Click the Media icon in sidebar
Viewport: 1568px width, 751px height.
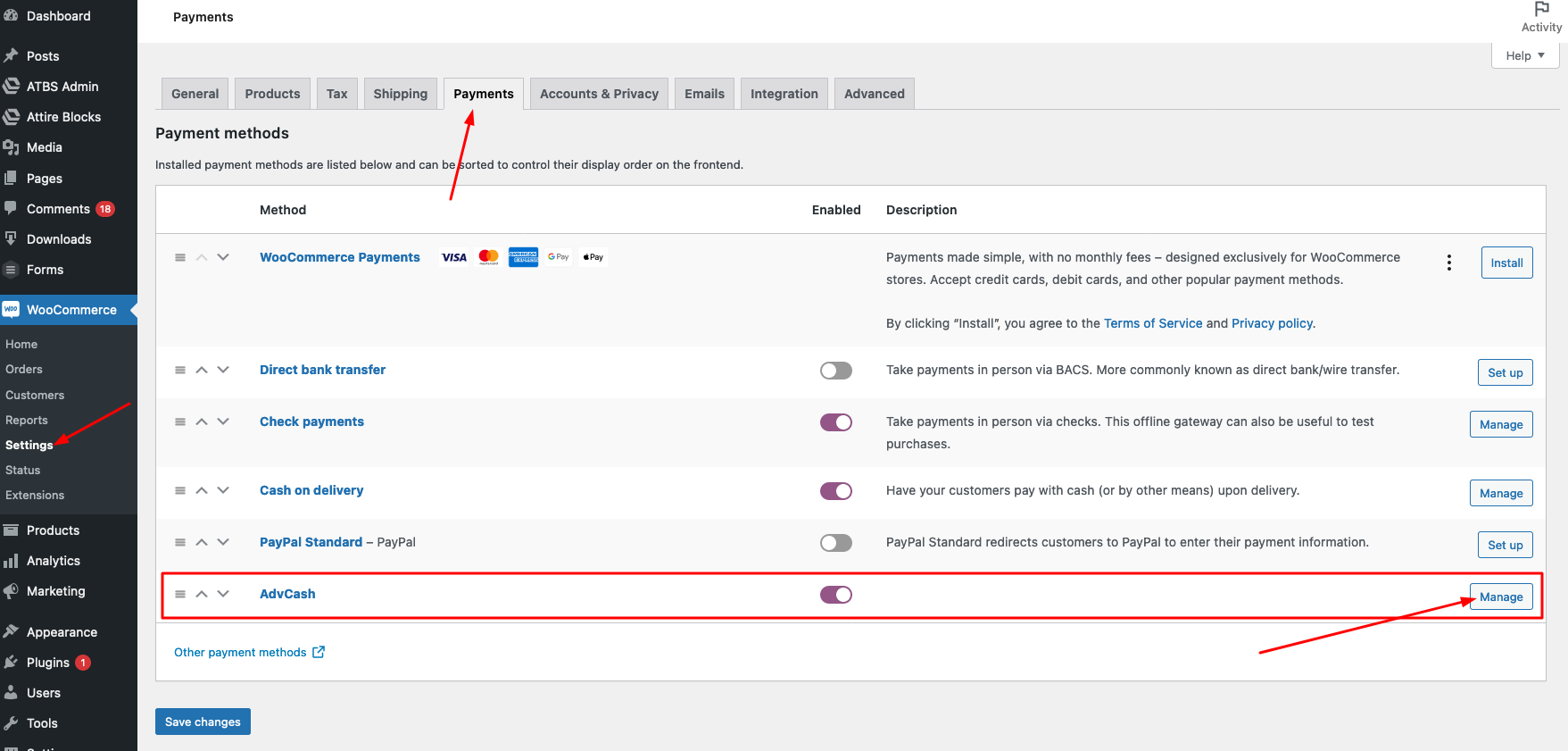pos(11,147)
